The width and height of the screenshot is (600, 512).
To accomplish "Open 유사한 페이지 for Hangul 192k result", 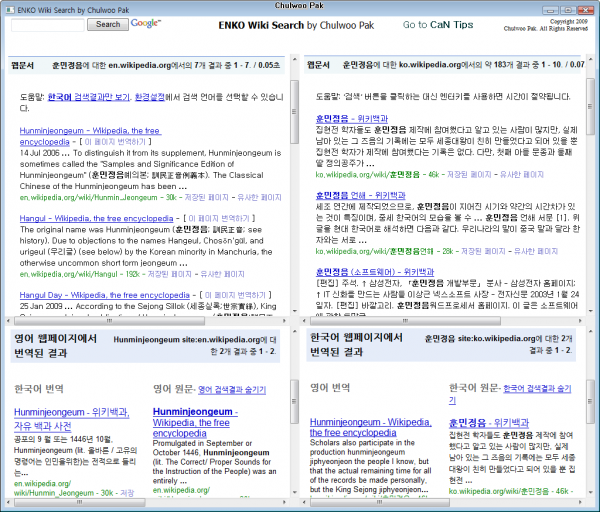I will (222, 274).
